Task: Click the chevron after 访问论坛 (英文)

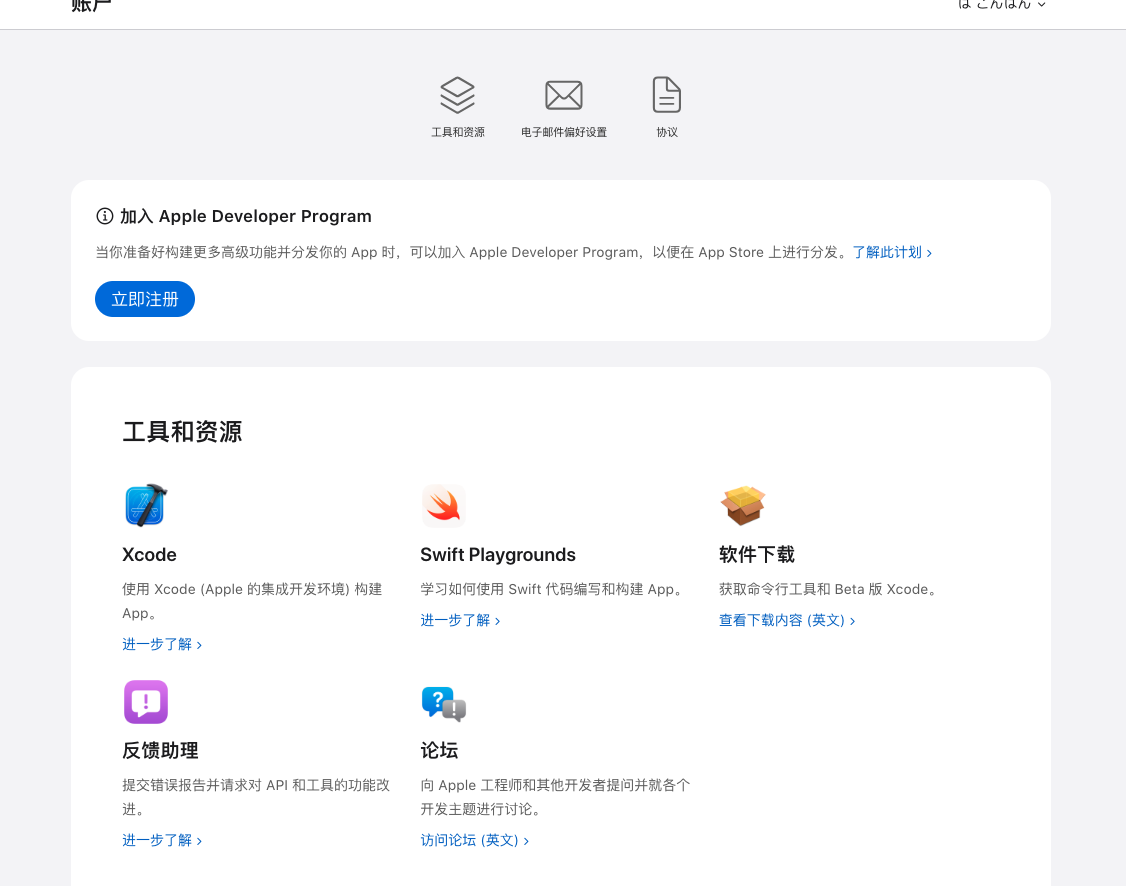Action: (x=525, y=840)
